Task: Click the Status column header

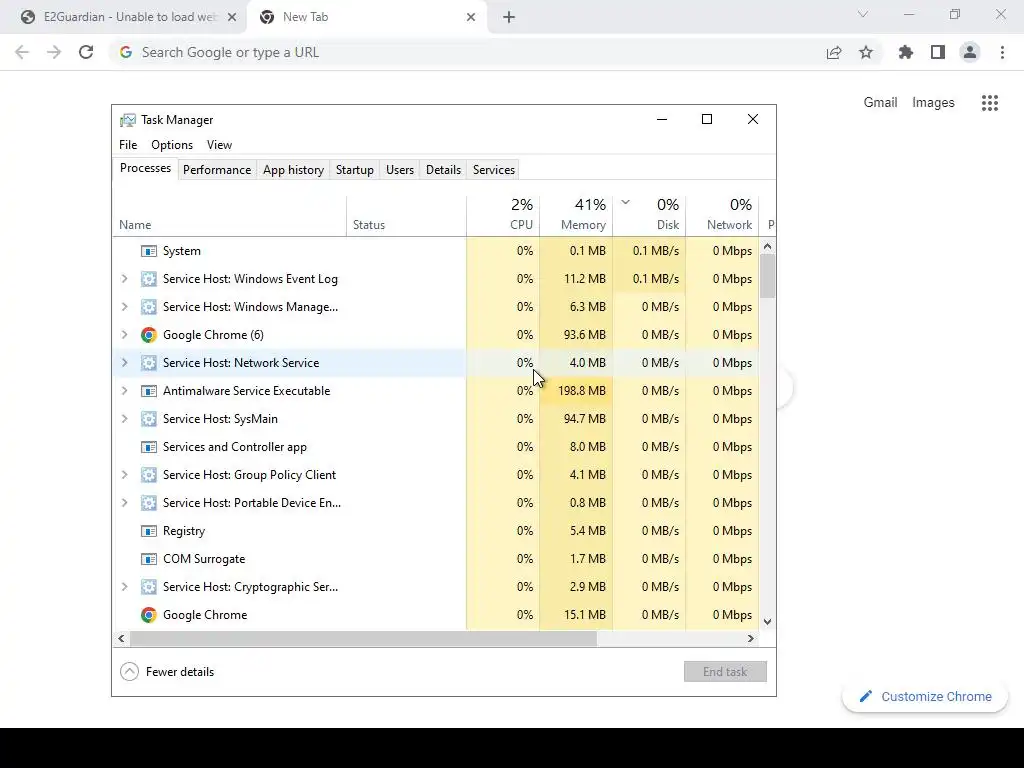Action: point(406,216)
